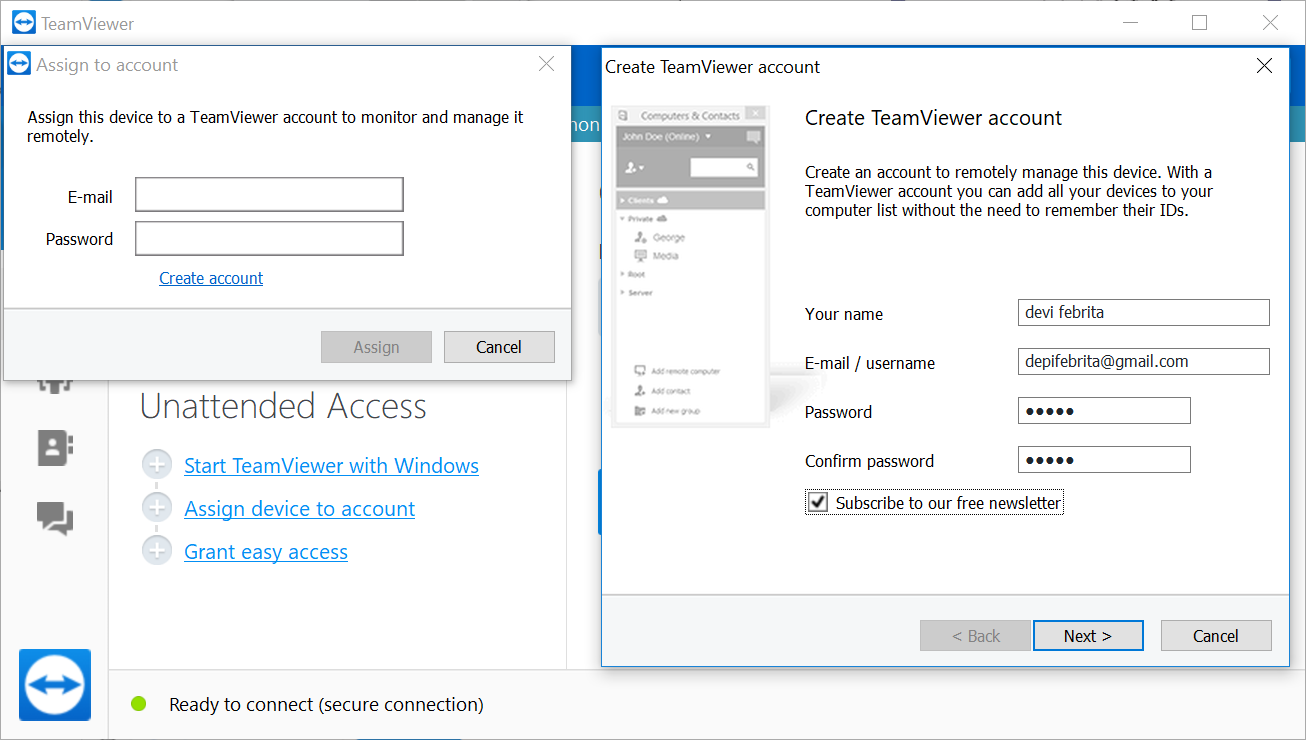The width and height of the screenshot is (1306, 740).
Task: Focus the E-mail field in Assign dialog
Action: (x=269, y=196)
